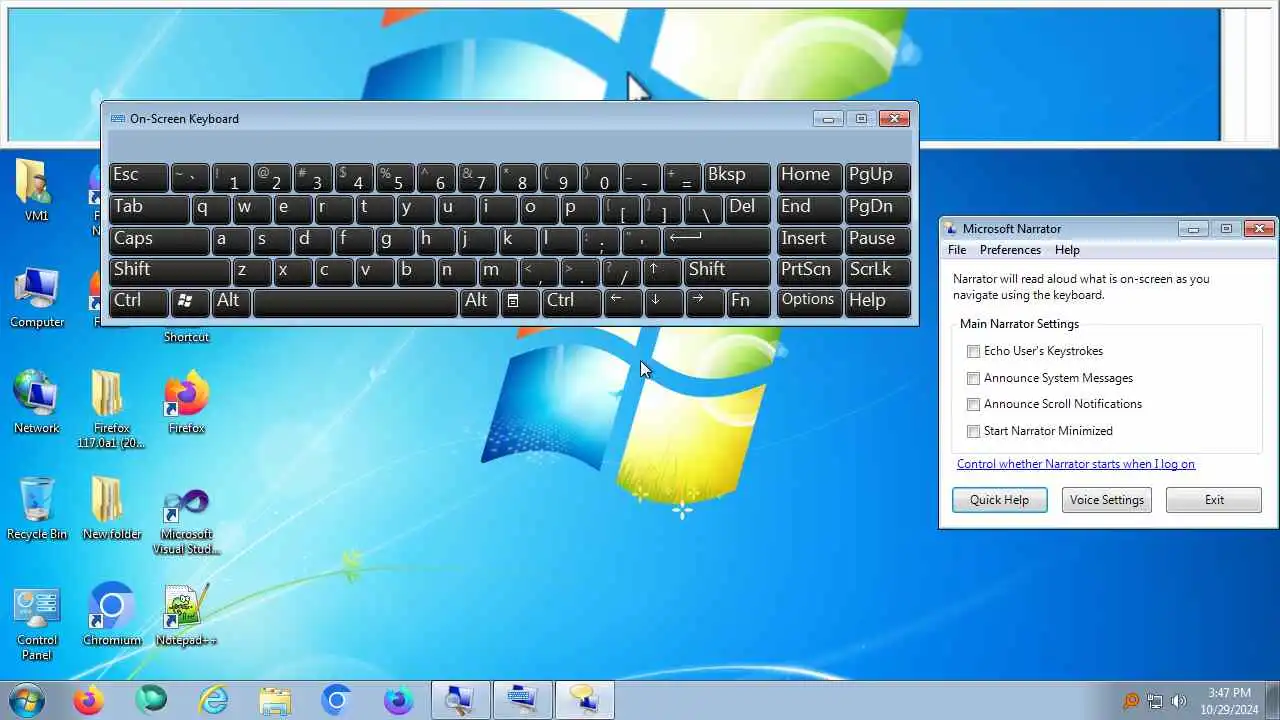Open Windows Explorer from the taskbar
1280x720 pixels.
pos(274,701)
